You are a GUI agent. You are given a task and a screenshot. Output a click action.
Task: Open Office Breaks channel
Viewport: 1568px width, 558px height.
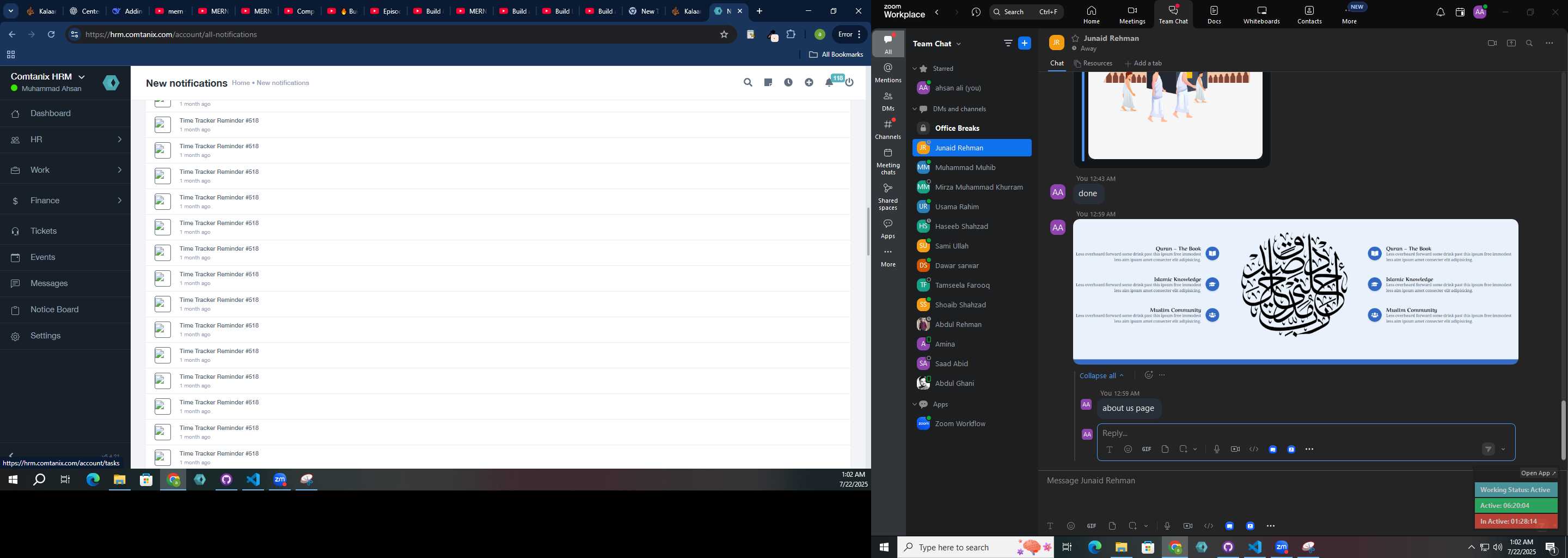click(x=971, y=129)
